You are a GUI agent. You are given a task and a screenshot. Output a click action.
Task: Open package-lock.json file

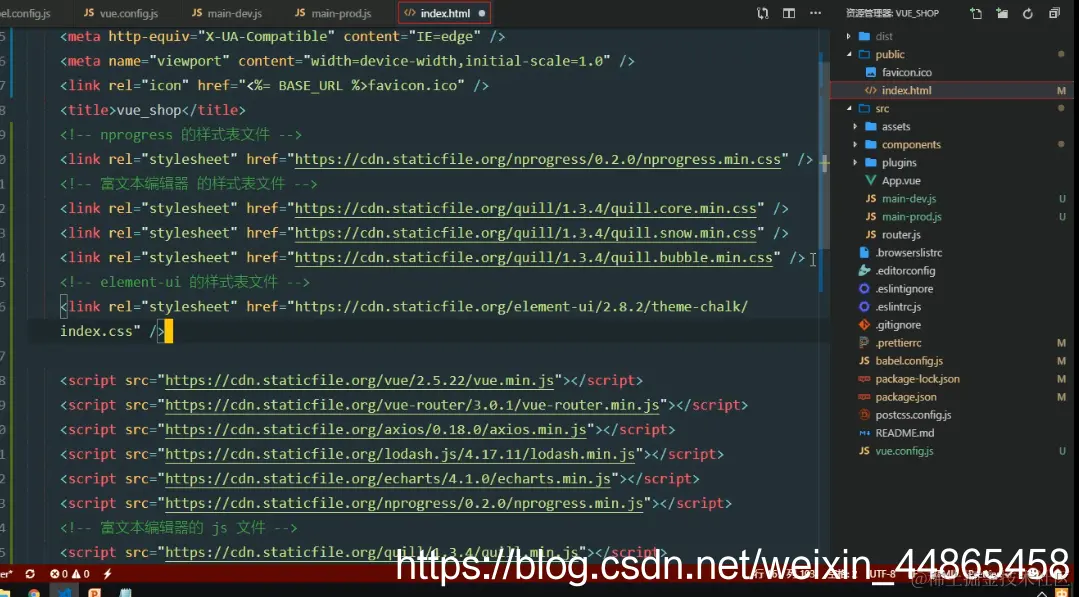coord(917,379)
